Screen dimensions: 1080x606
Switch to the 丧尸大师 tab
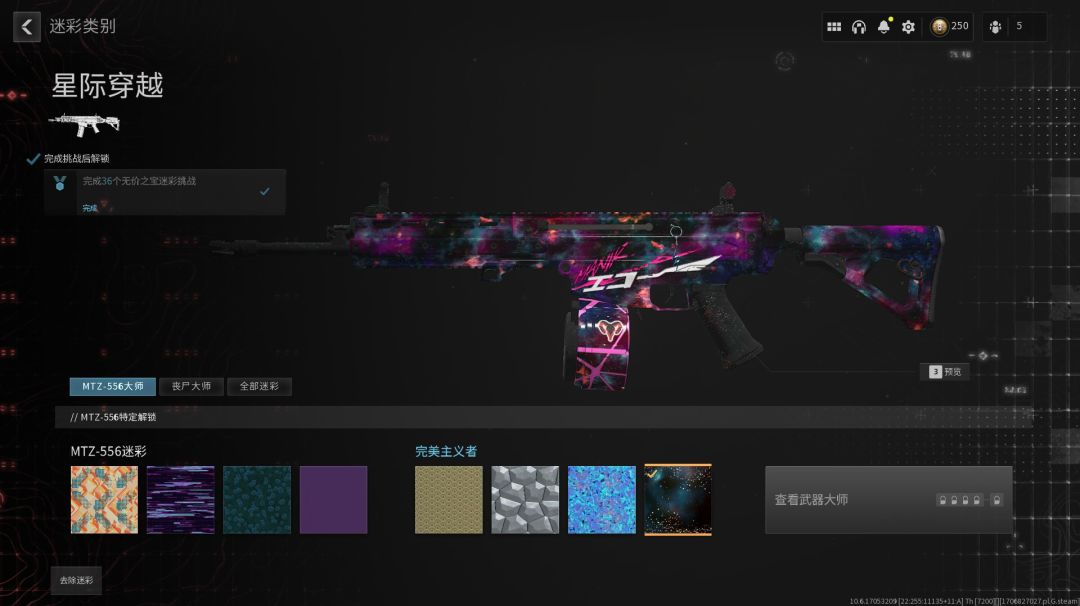coord(191,386)
